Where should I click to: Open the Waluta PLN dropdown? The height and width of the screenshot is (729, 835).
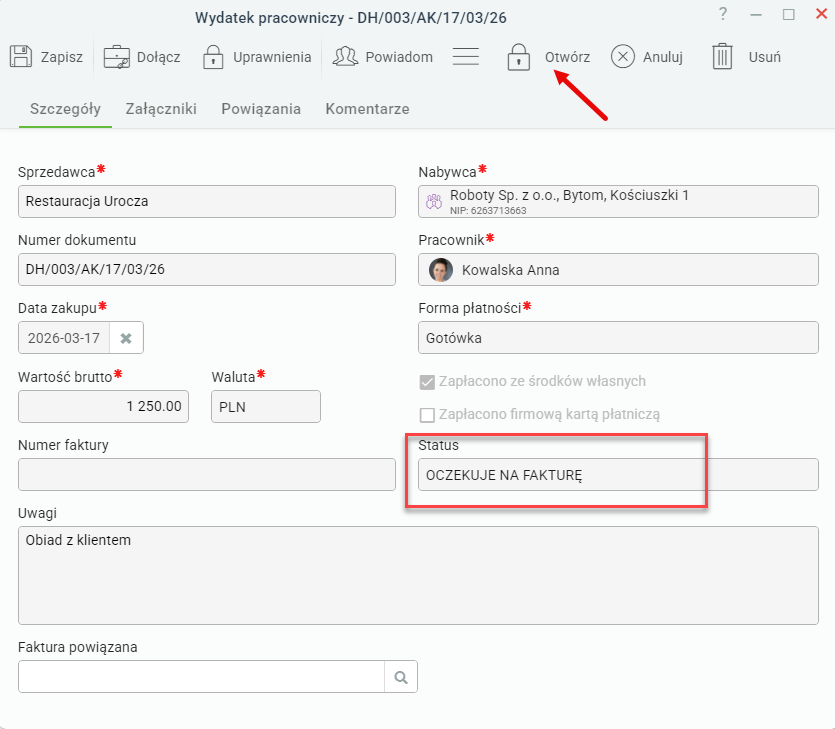pos(266,407)
